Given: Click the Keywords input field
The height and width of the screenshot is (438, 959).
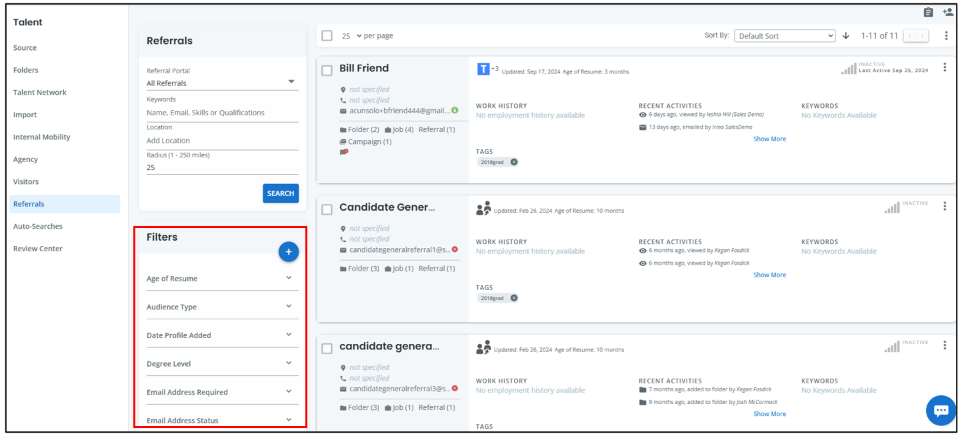Looking at the screenshot, I should tap(223, 113).
